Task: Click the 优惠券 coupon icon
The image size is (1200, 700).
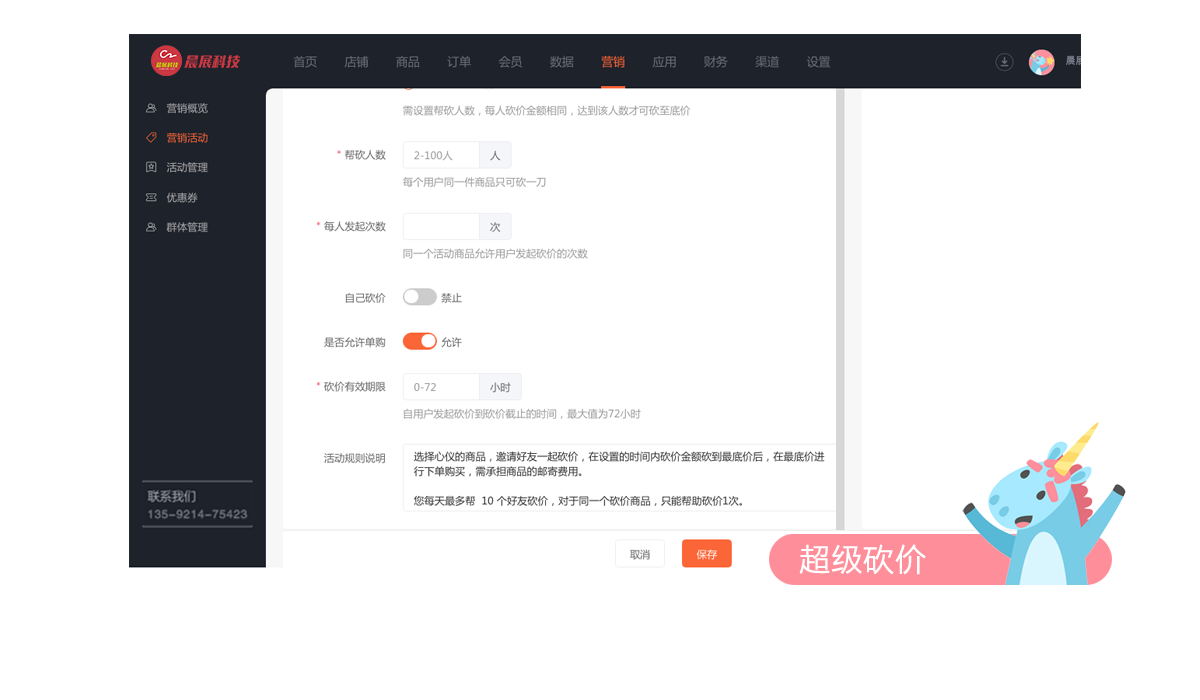Action: (x=151, y=198)
